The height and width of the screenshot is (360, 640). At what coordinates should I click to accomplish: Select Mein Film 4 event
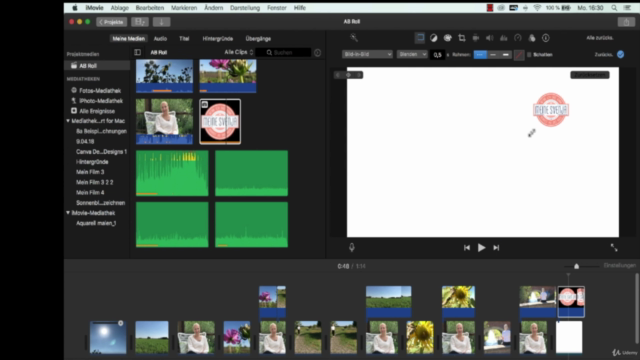coord(90,192)
